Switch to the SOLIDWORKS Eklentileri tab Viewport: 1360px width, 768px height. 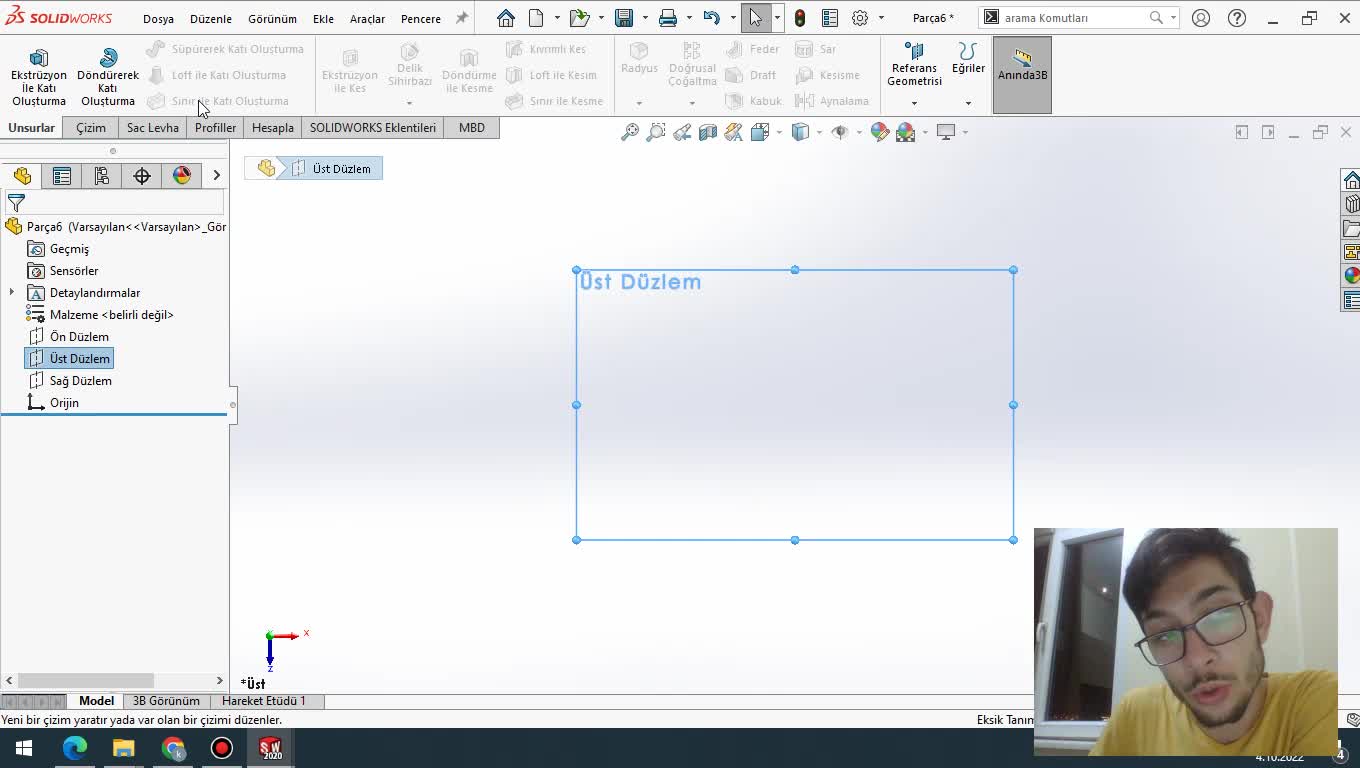pos(373,128)
